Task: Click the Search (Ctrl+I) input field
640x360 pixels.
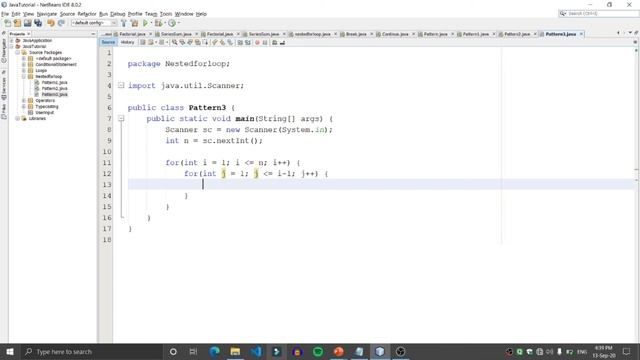Action: 598,13
